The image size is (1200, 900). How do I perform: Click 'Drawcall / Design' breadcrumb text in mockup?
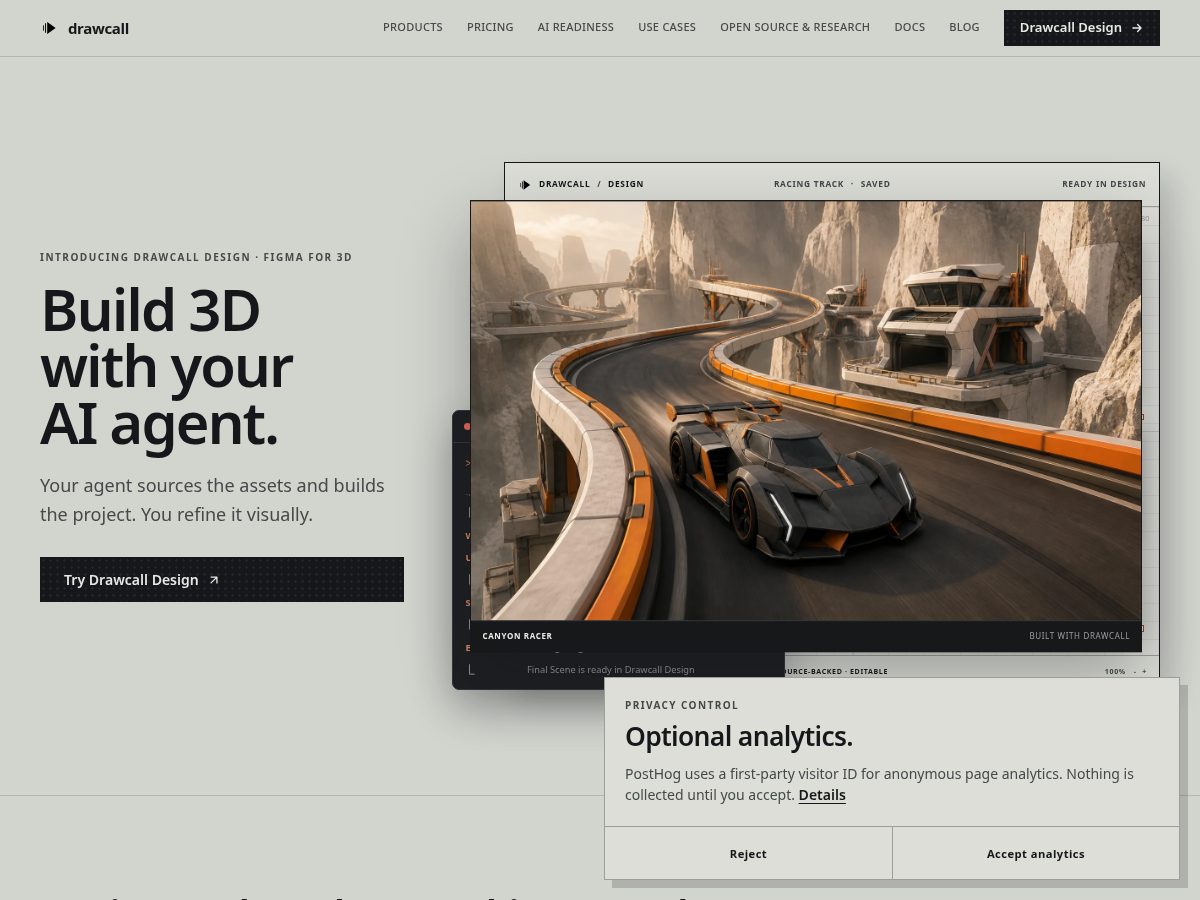(591, 184)
